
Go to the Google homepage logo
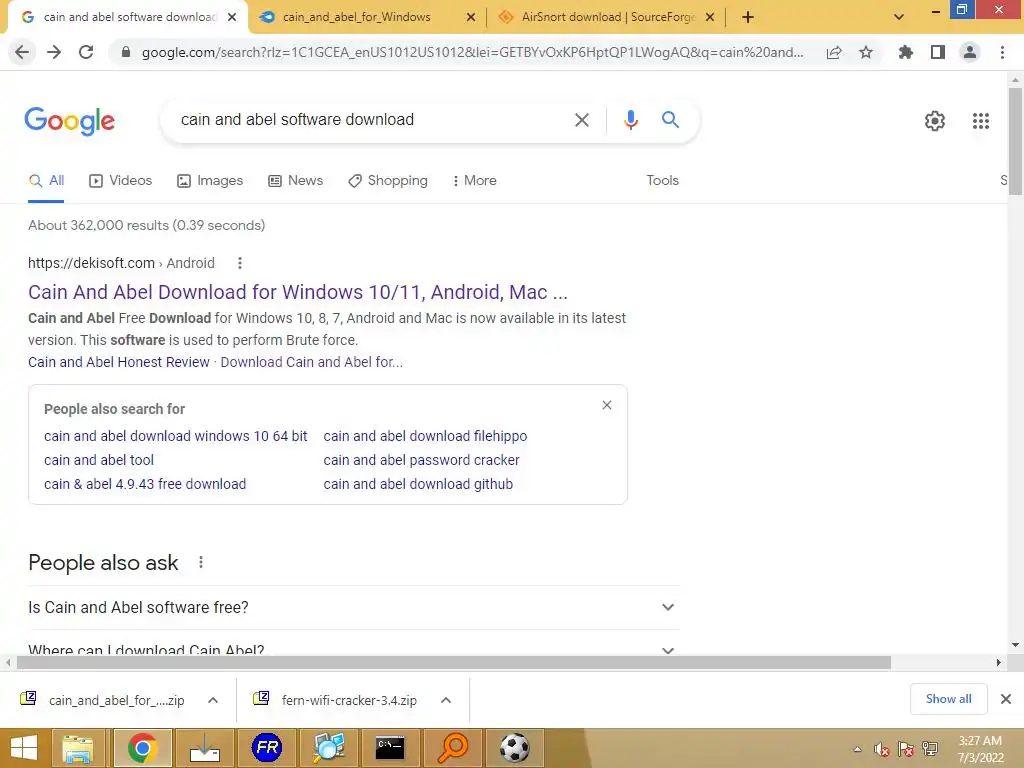(x=70, y=121)
